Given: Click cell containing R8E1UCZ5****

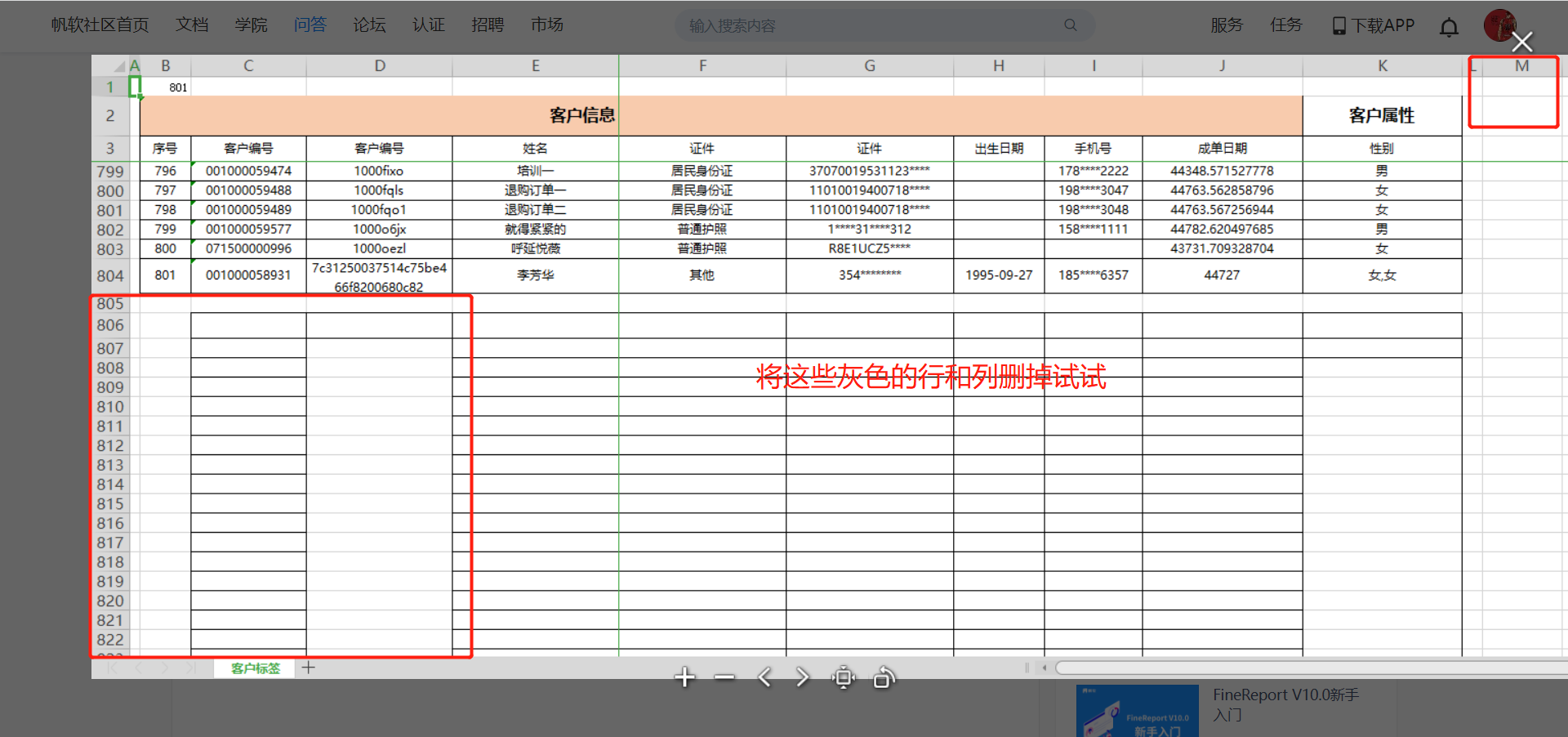Looking at the screenshot, I should [x=869, y=248].
